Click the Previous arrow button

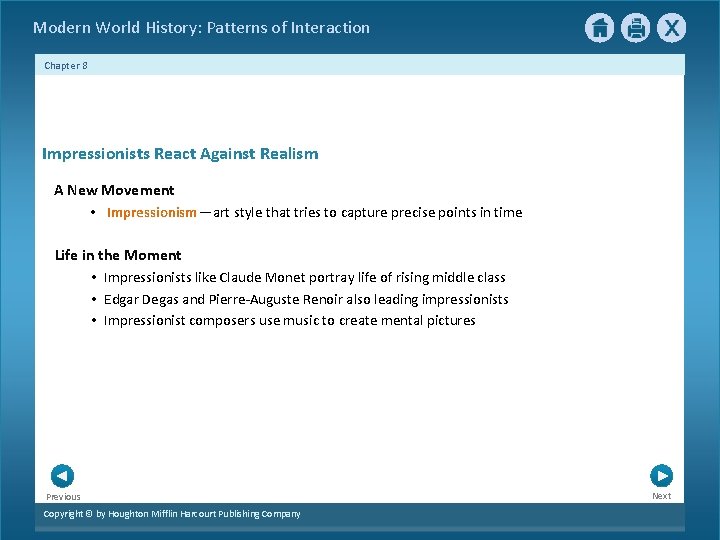point(62,476)
